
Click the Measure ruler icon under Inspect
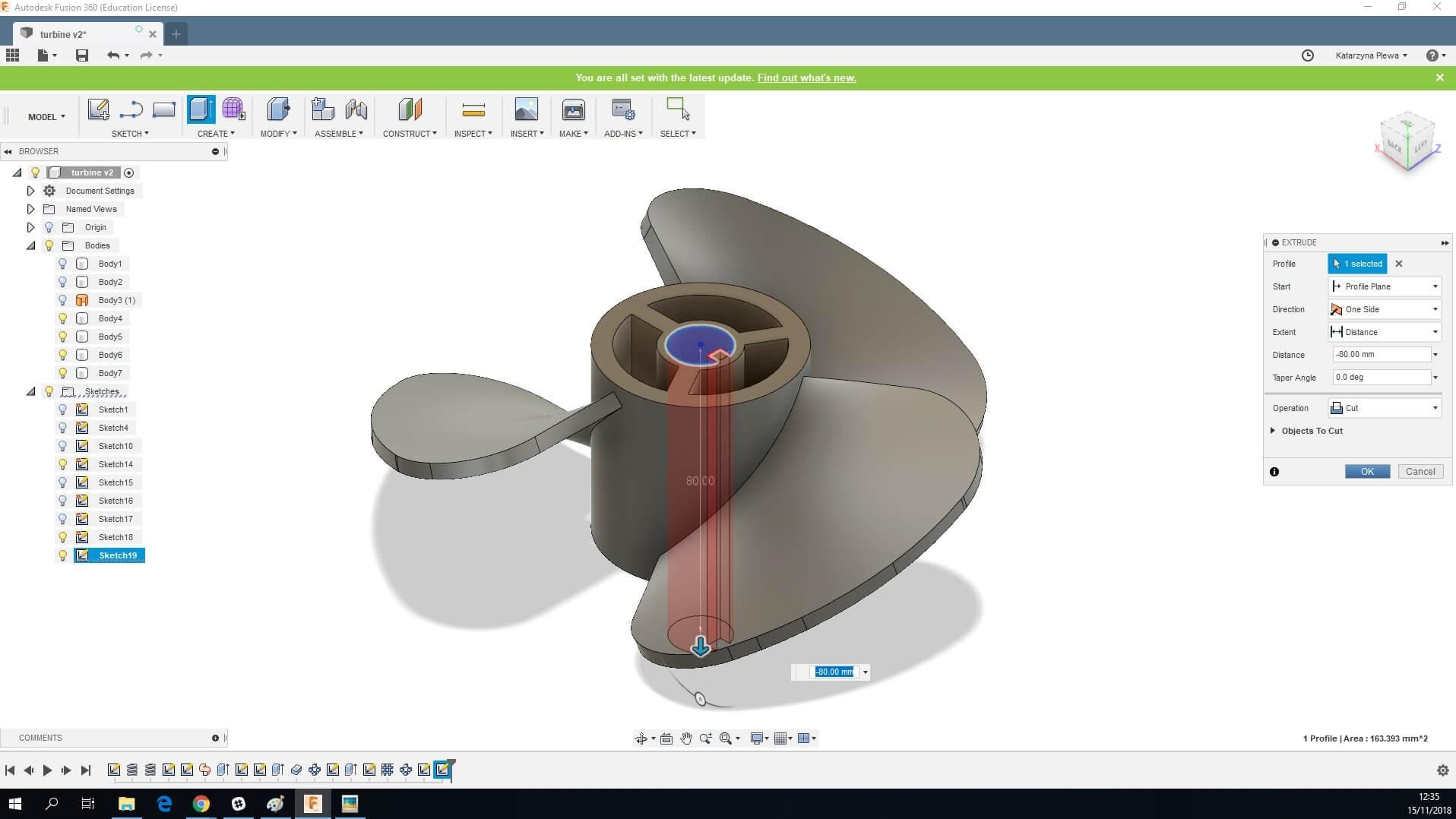click(x=473, y=111)
